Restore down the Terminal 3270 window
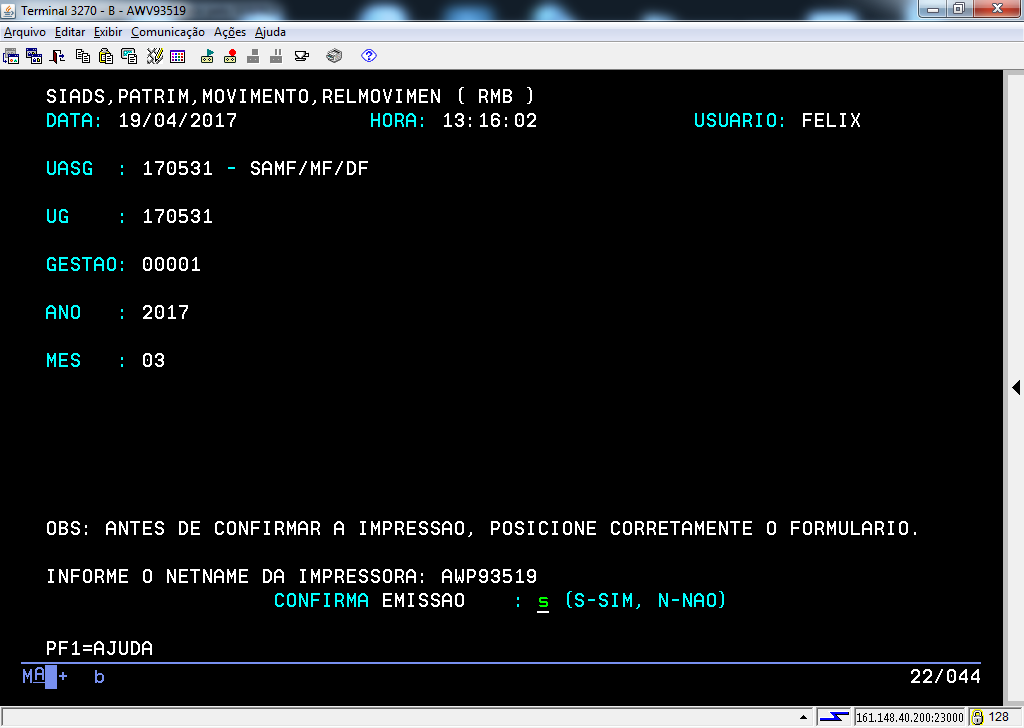The height and width of the screenshot is (728, 1024). coord(959,9)
